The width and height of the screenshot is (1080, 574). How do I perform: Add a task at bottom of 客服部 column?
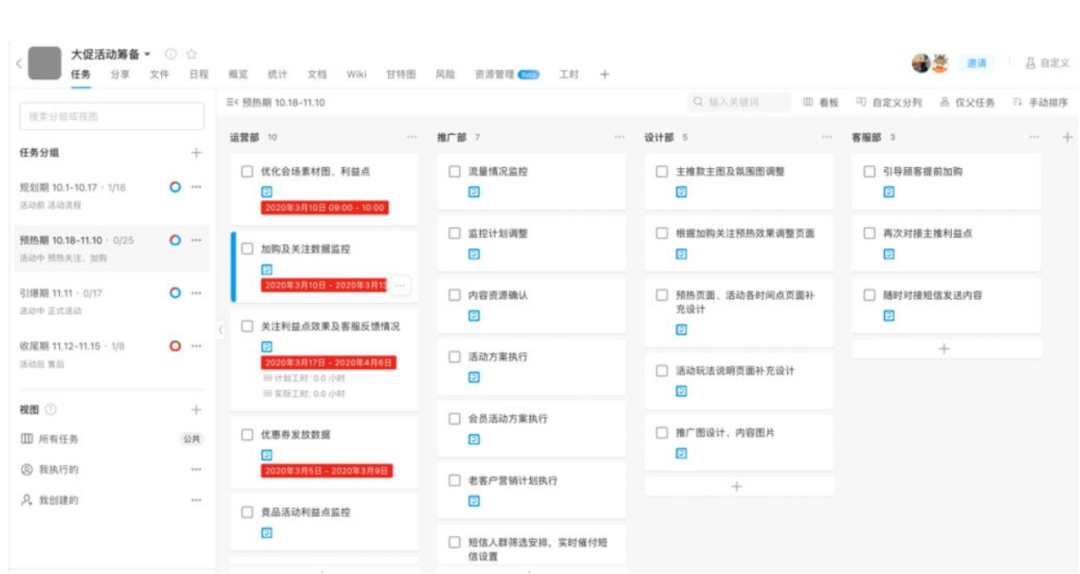coord(945,349)
